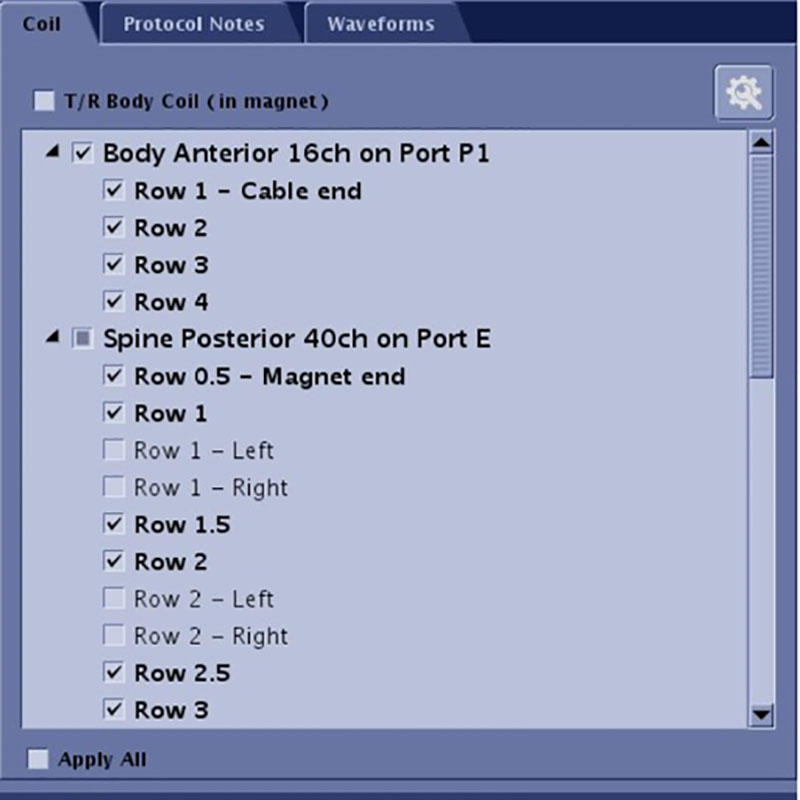Collapse the Body Anterior 16ch tree node
Viewport: 800px width, 800px height.
51,154
